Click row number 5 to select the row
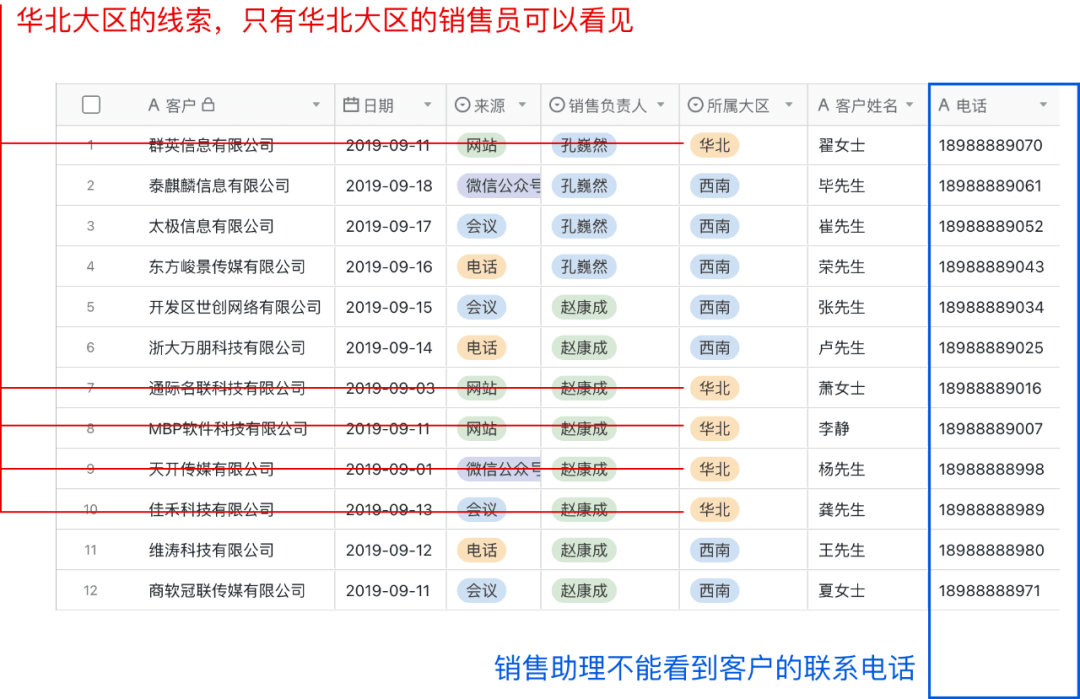The width and height of the screenshot is (1080, 699). pos(91,307)
